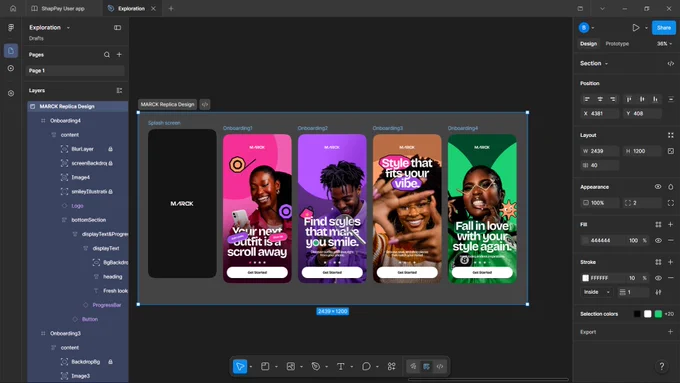Select the Comment tool in bottom toolbar
This screenshot has width=680, height=383.
tap(366, 367)
